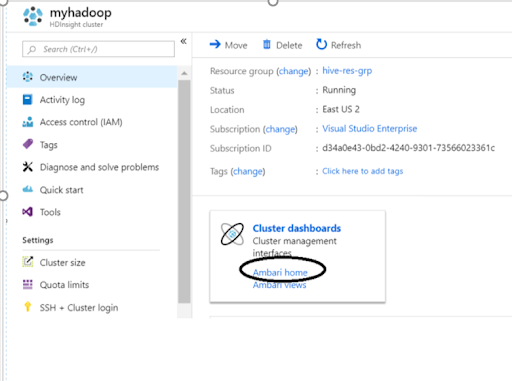Click the Subscription ID value text

pyautogui.click(x=408, y=148)
